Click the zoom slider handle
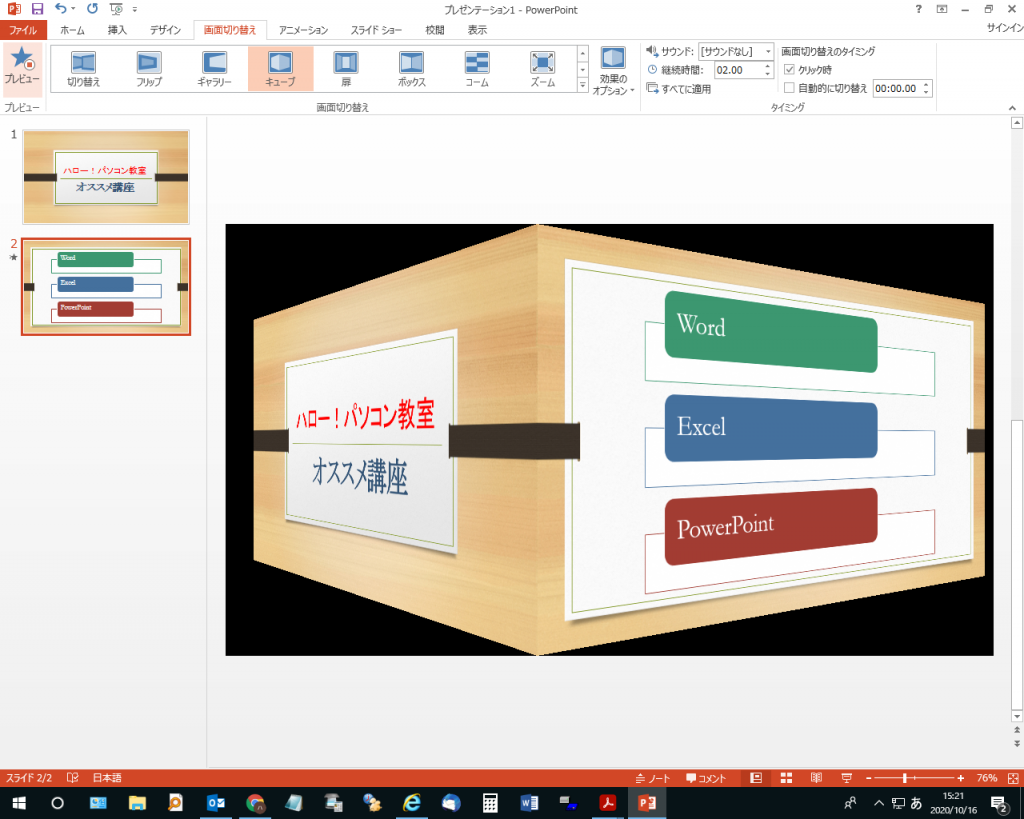Image resolution: width=1024 pixels, height=819 pixels. [904, 778]
